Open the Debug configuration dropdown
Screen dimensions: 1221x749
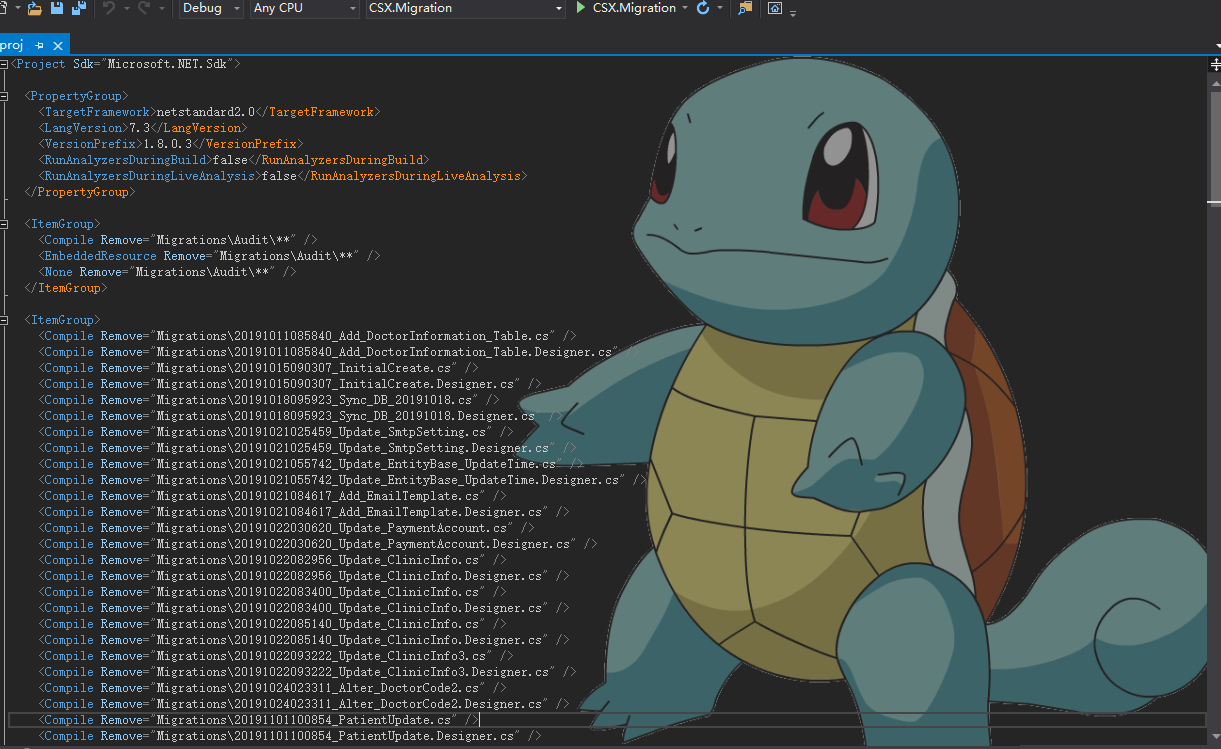coord(211,8)
